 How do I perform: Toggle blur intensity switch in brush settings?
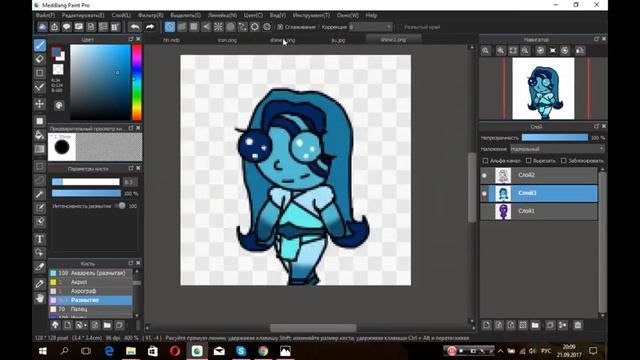point(120,206)
